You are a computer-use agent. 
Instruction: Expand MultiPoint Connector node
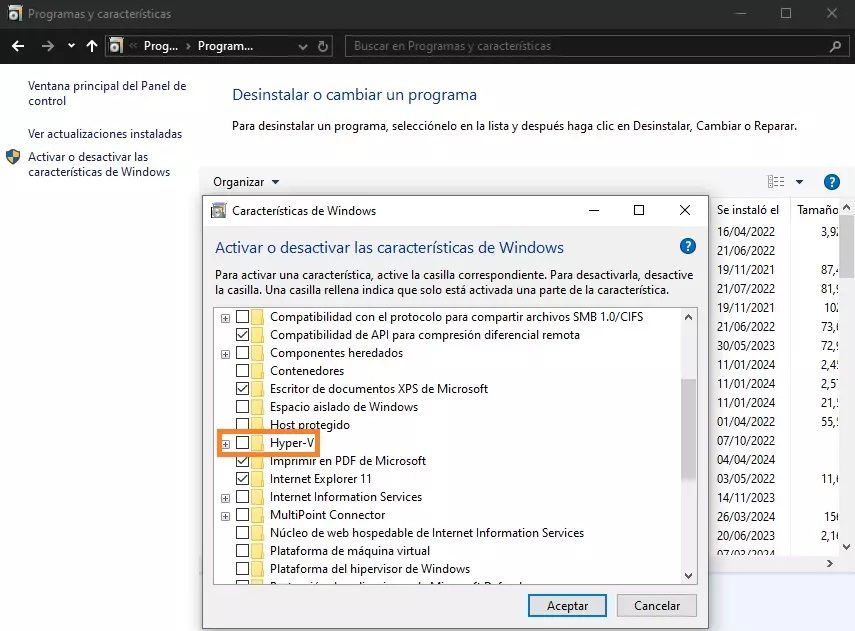225,516
